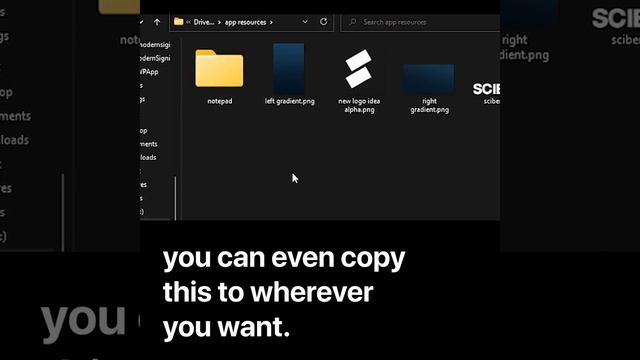Image resolution: width=640 pixels, height=360 pixels.
Task: Select the new logo idea alpha.png icon
Action: [358, 69]
